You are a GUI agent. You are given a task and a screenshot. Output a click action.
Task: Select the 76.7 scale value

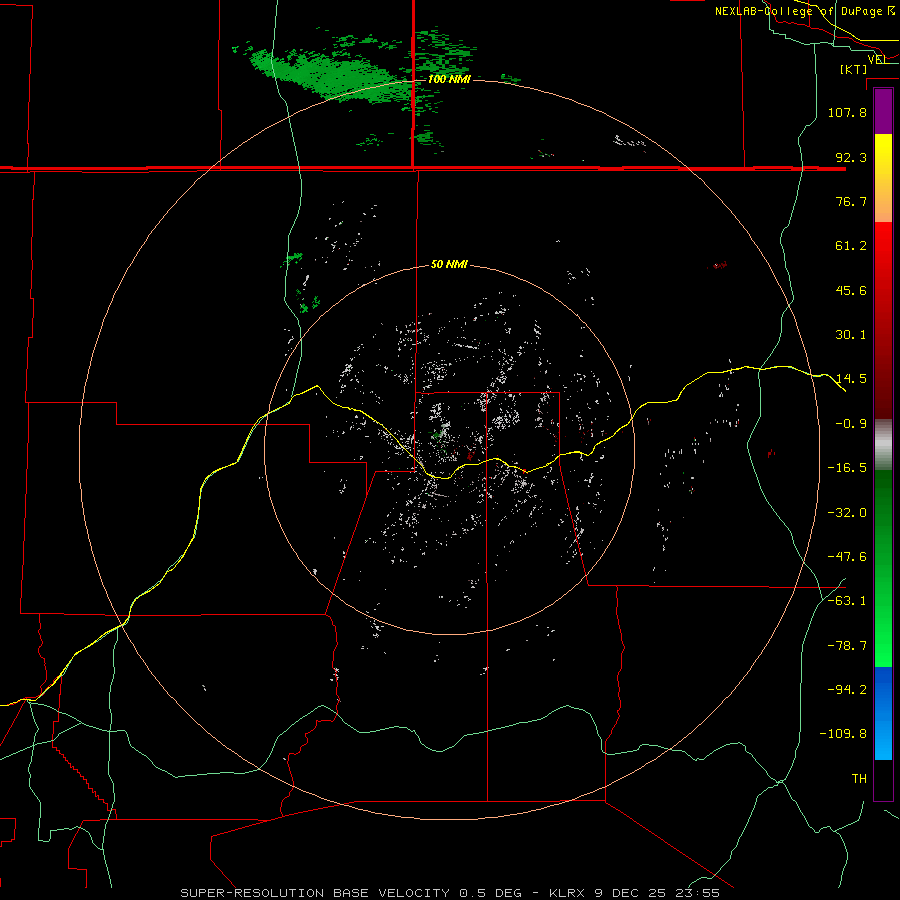tap(851, 201)
